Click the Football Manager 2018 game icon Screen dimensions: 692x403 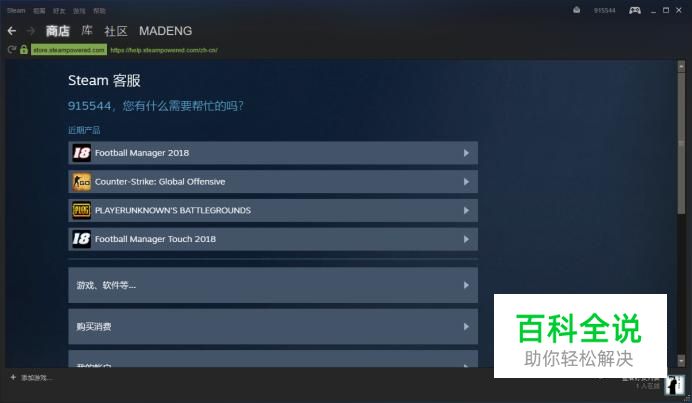[82, 153]
